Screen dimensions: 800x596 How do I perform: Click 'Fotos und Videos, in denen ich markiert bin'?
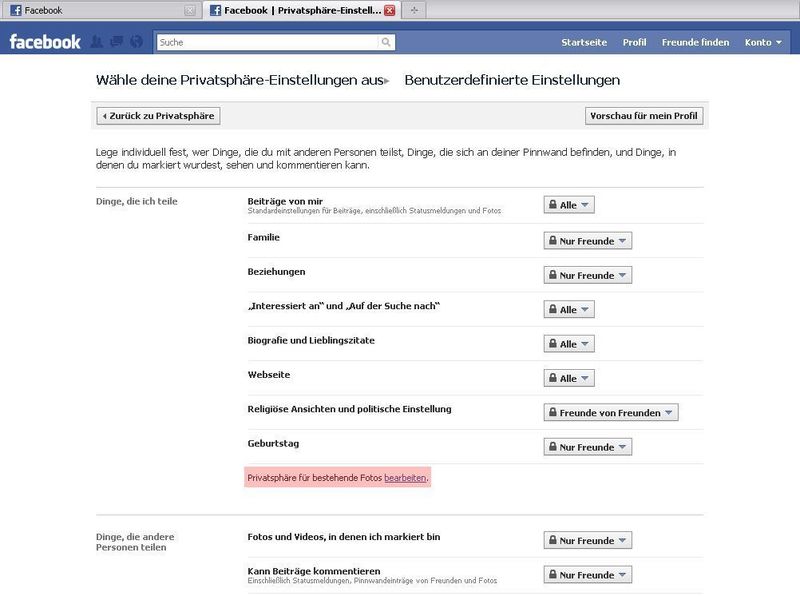[x=344, y=537]
